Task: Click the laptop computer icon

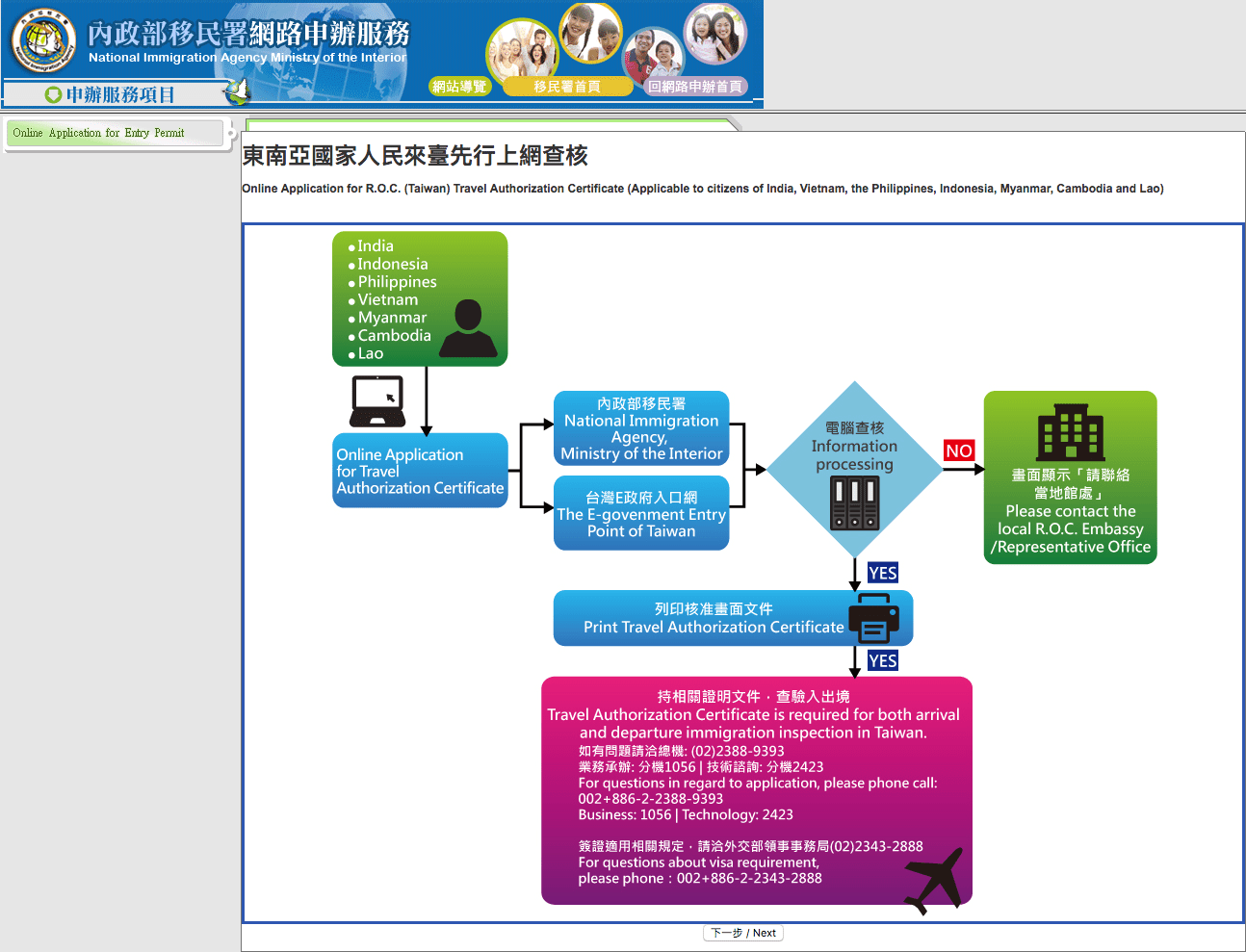Action: coord(377,401)
